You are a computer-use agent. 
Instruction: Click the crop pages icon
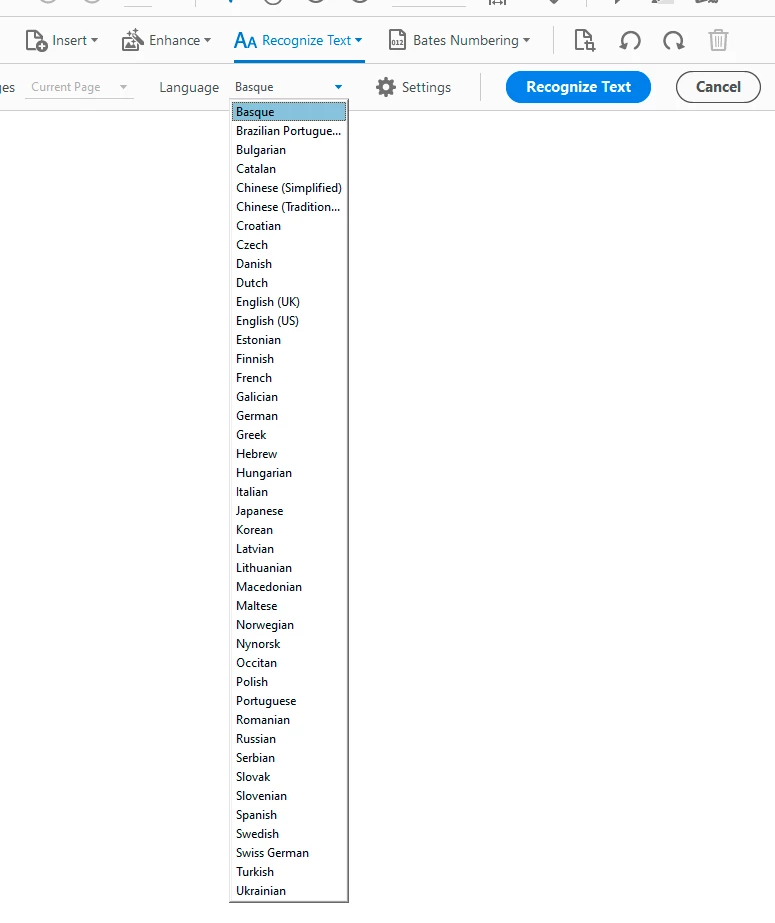pos(584,40)
